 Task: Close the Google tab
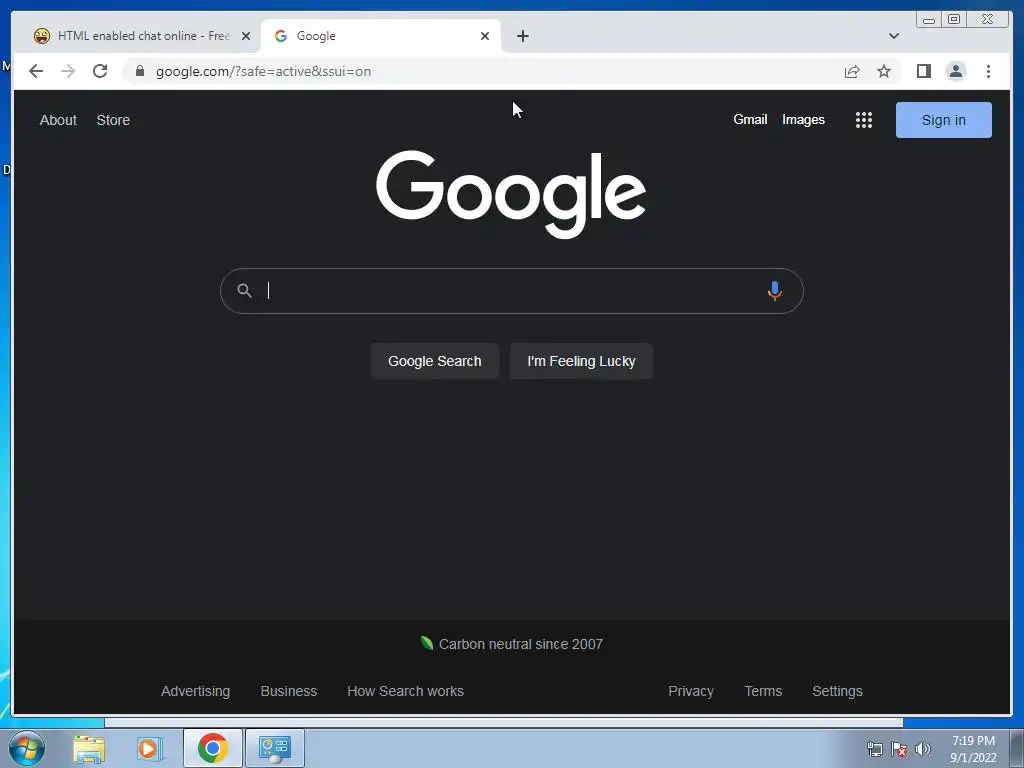coord(485,36)
